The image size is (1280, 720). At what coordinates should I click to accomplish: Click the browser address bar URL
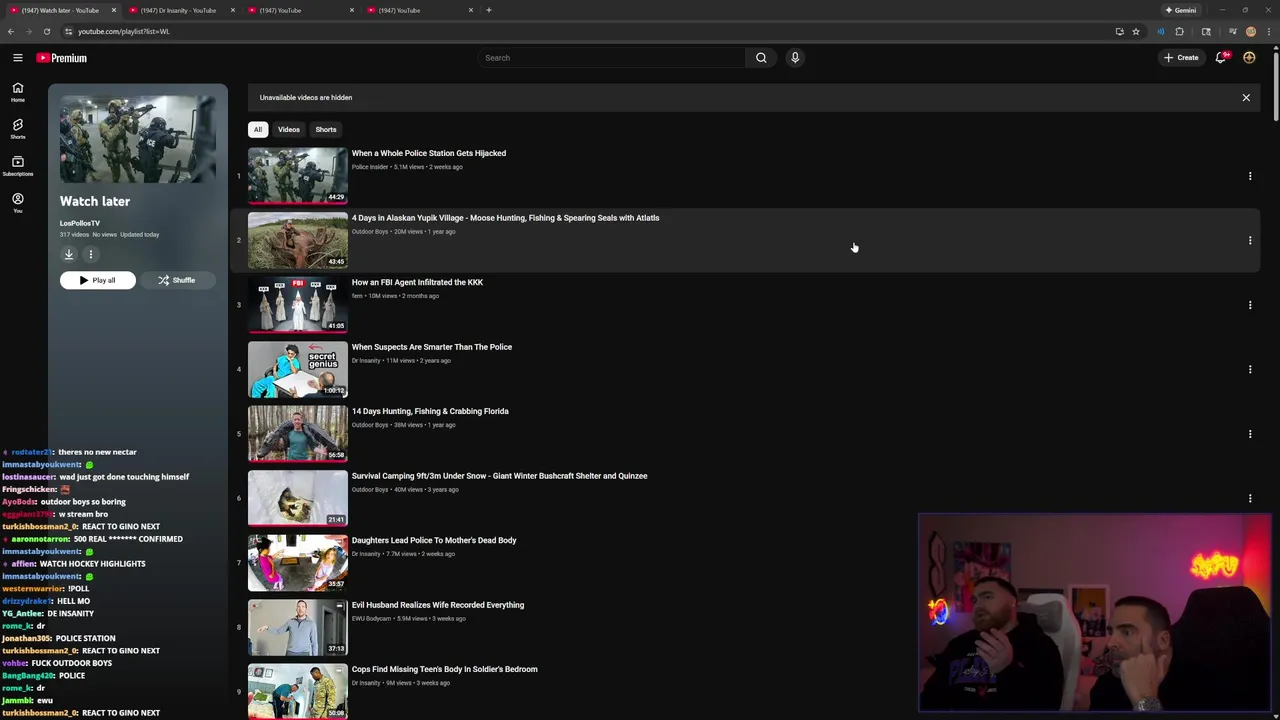pos(124,31)
